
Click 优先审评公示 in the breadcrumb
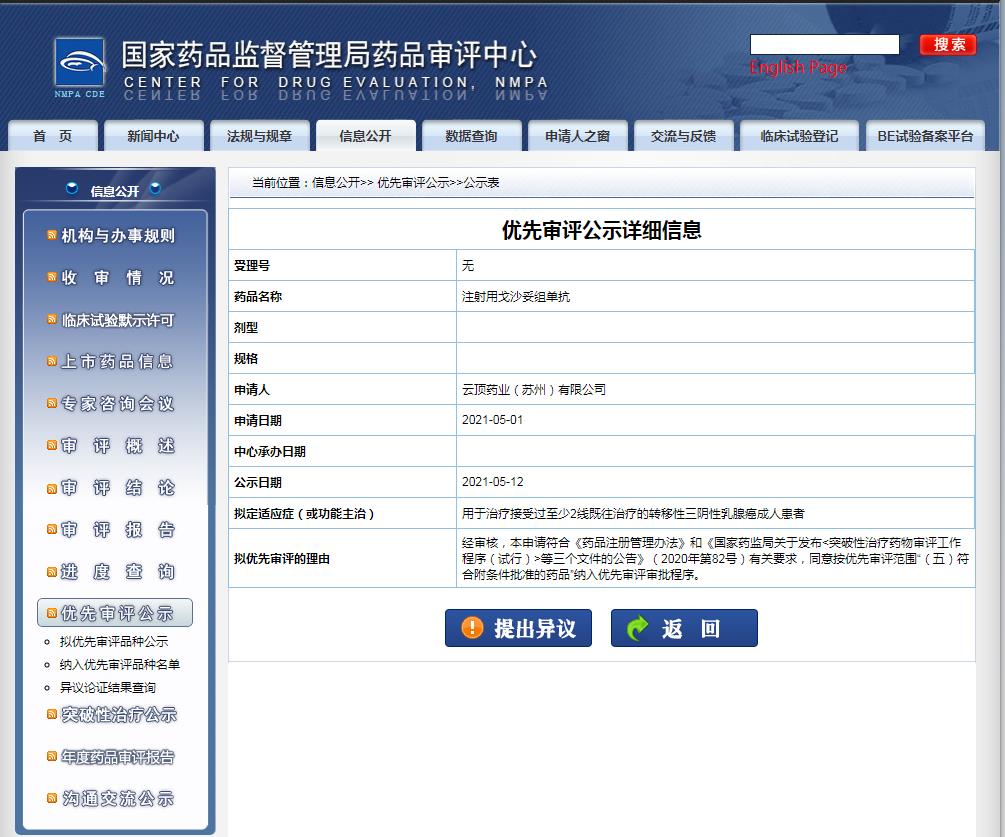coord(412,183)
